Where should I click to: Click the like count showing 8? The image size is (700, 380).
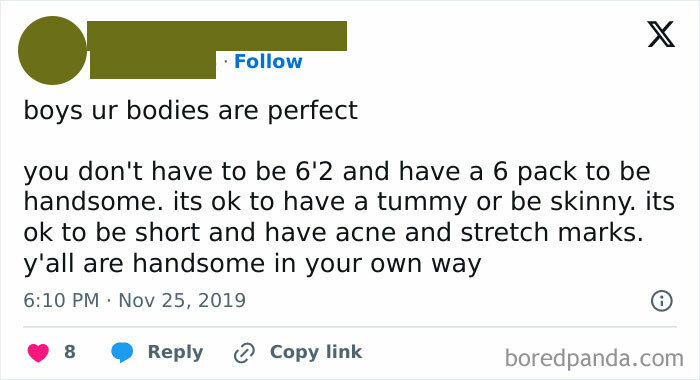[70, 352]
